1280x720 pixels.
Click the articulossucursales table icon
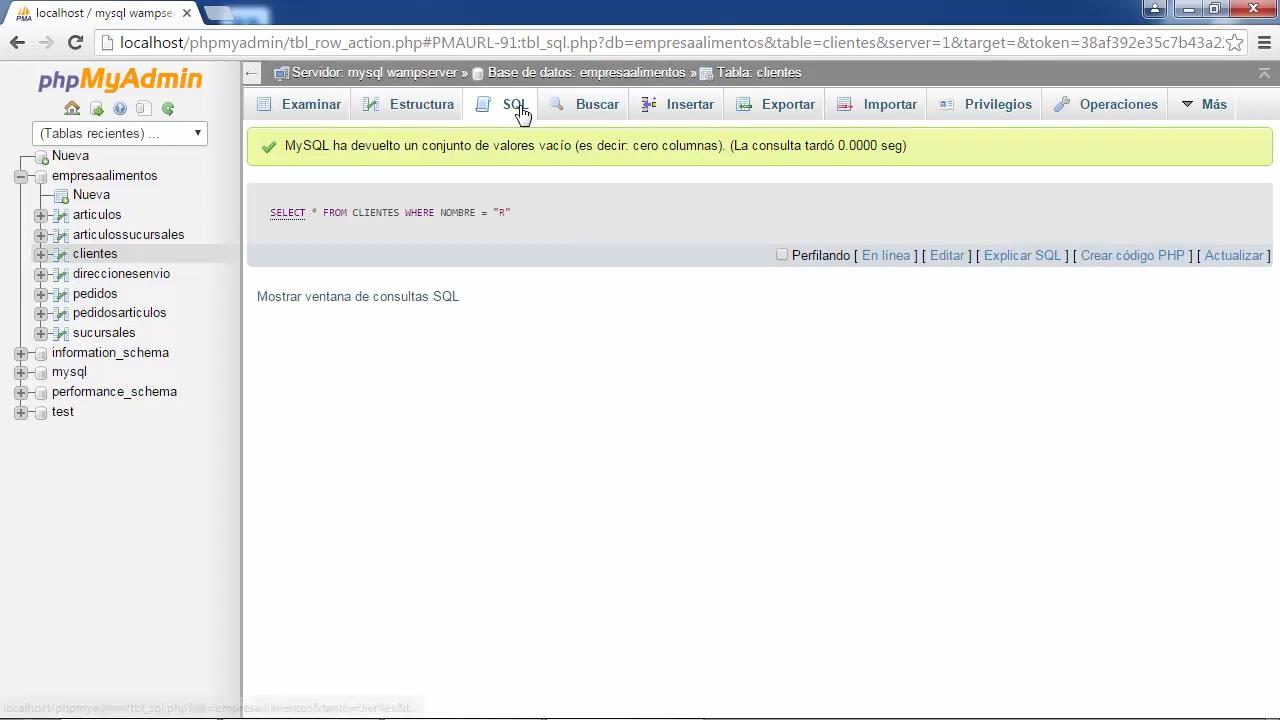click(61, 235)
